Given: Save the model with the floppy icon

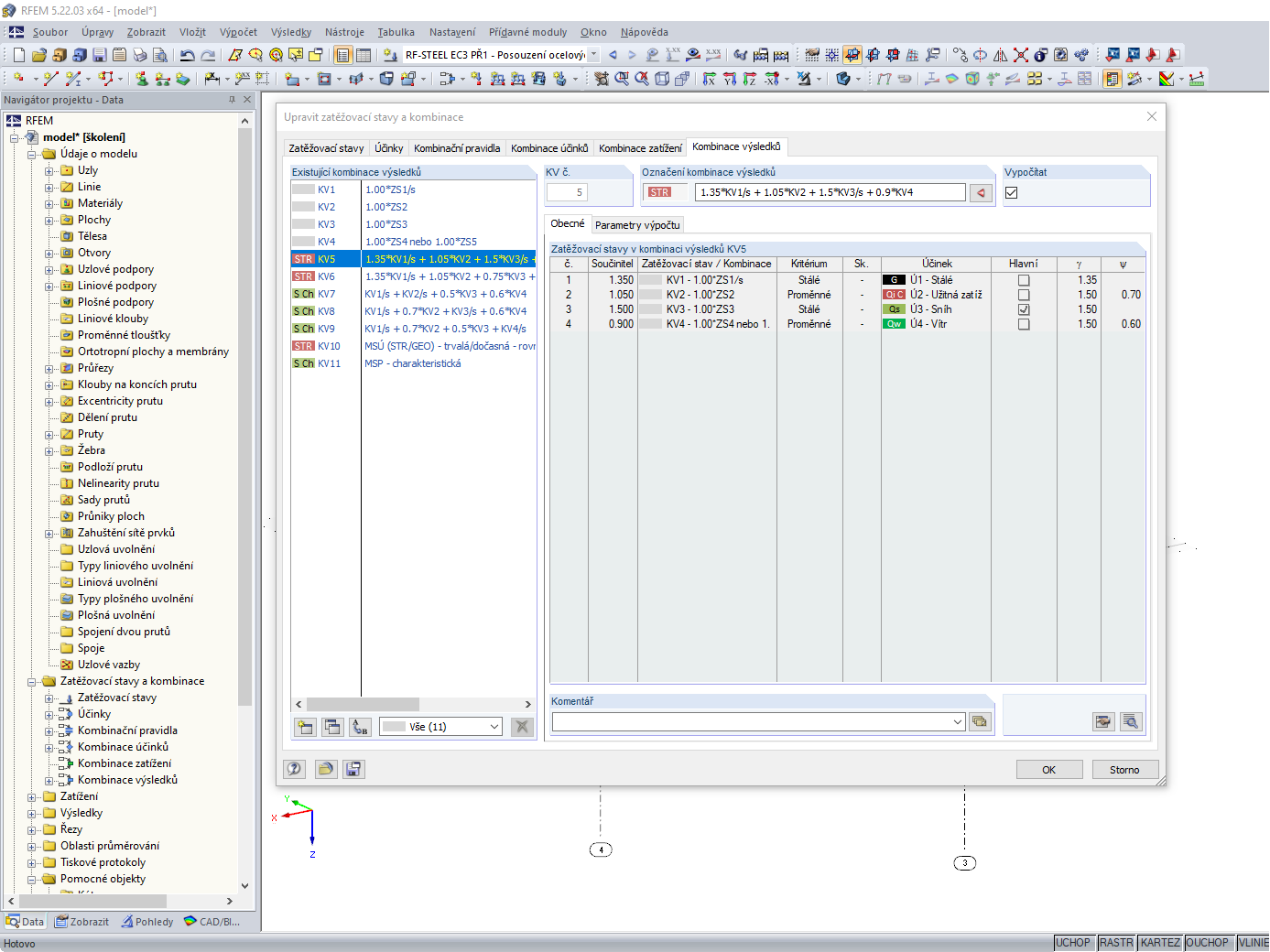Looking at the screenshot, I should (100, 55).
